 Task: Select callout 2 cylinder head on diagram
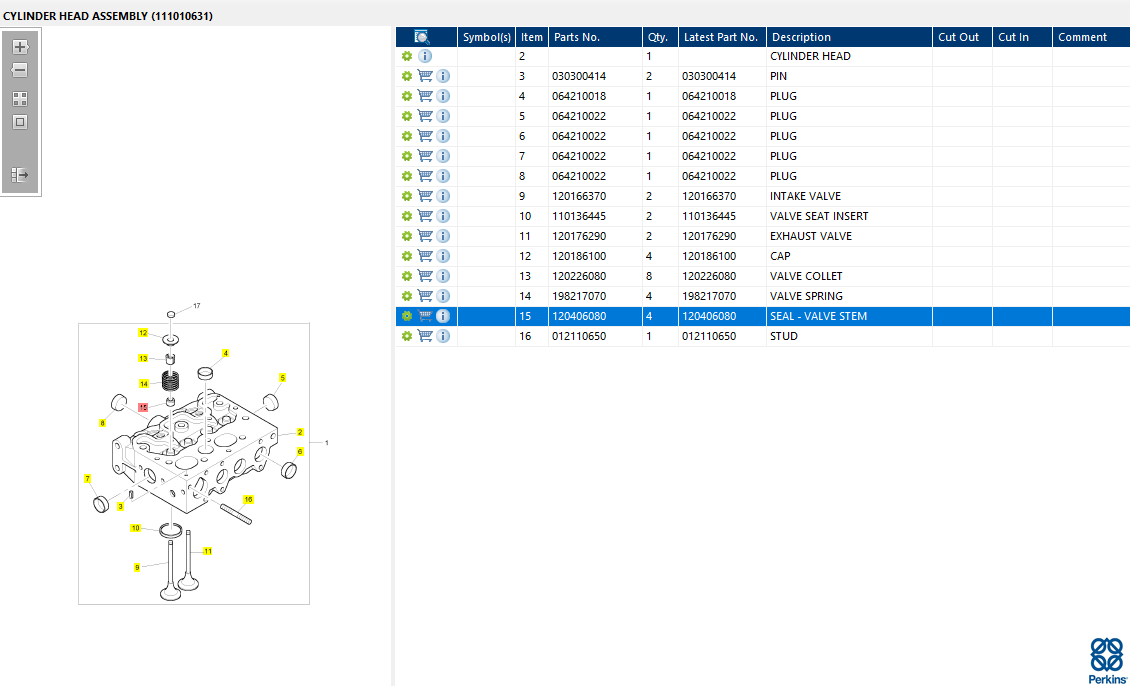[x=300, y=432]
